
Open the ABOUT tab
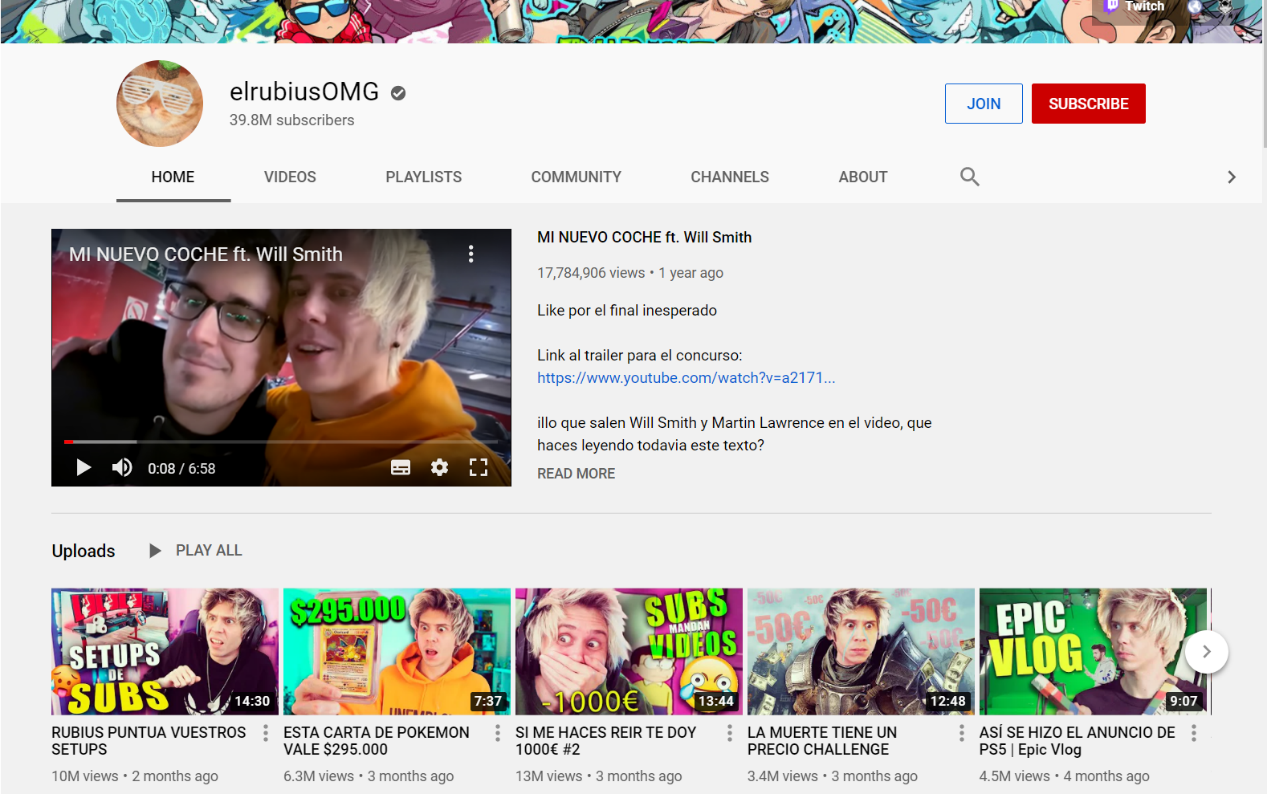pos(863,177)
